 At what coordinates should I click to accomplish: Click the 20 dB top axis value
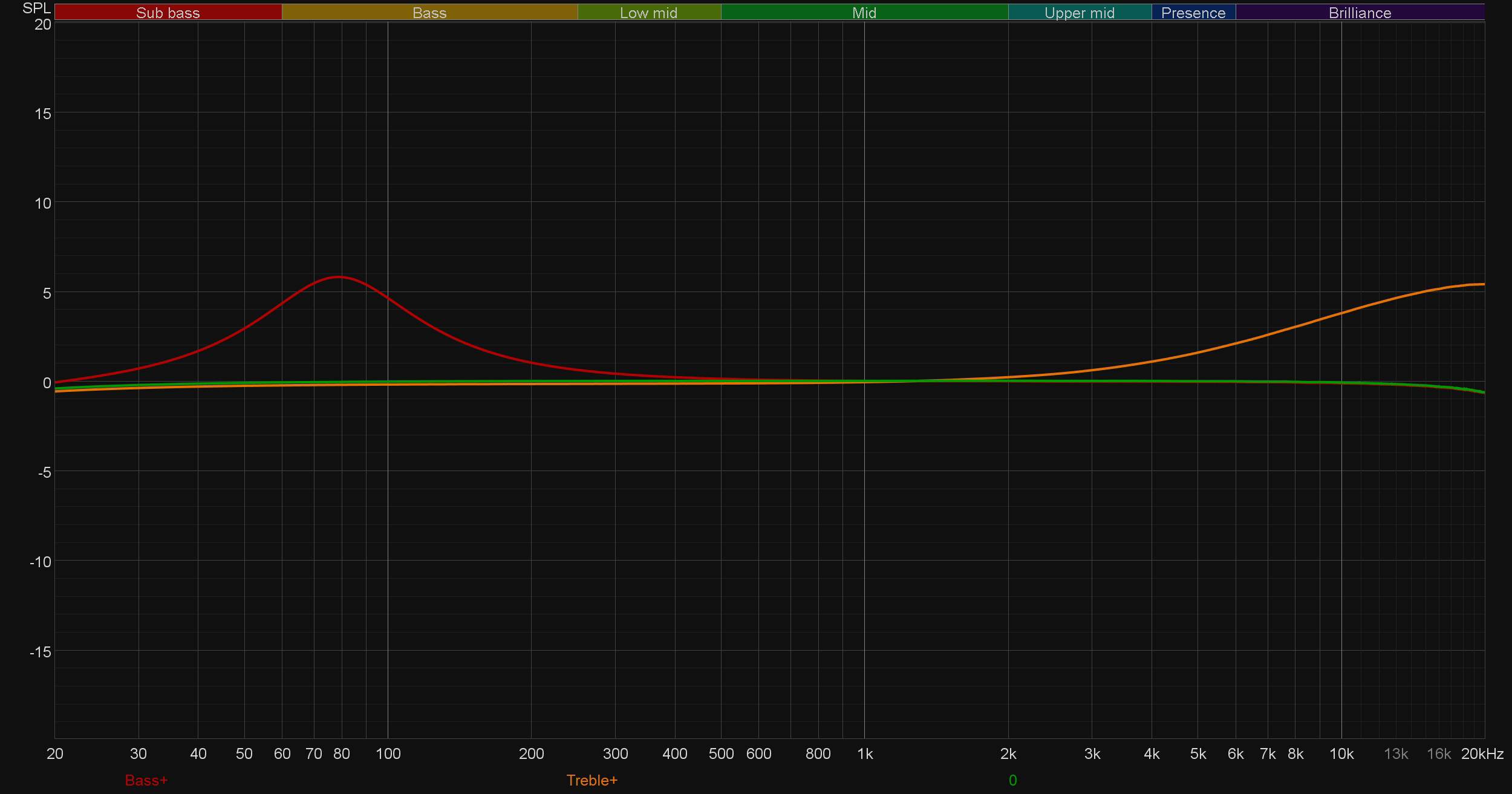click(43, 24)
